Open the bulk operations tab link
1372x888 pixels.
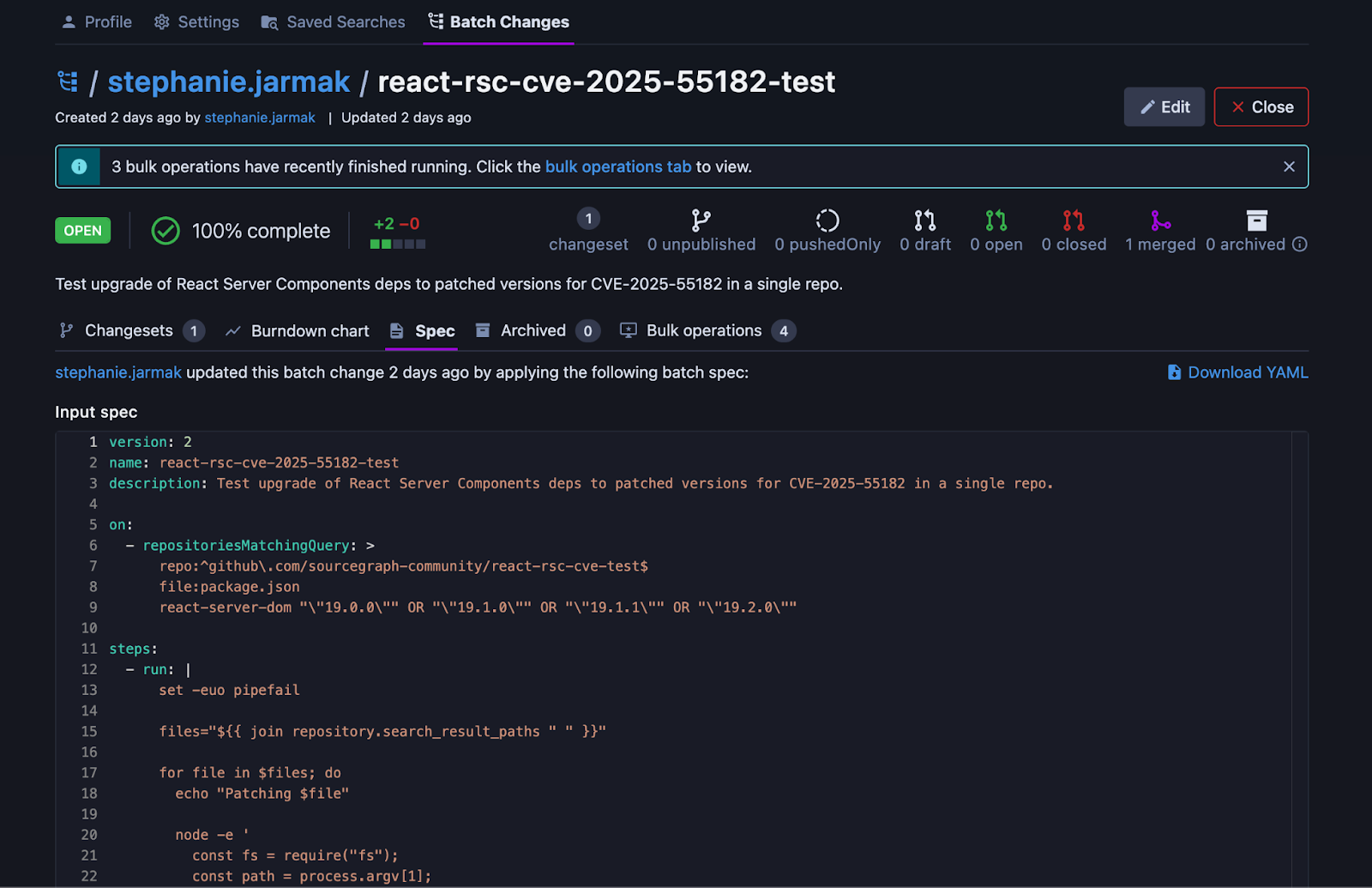click(618, 166)
